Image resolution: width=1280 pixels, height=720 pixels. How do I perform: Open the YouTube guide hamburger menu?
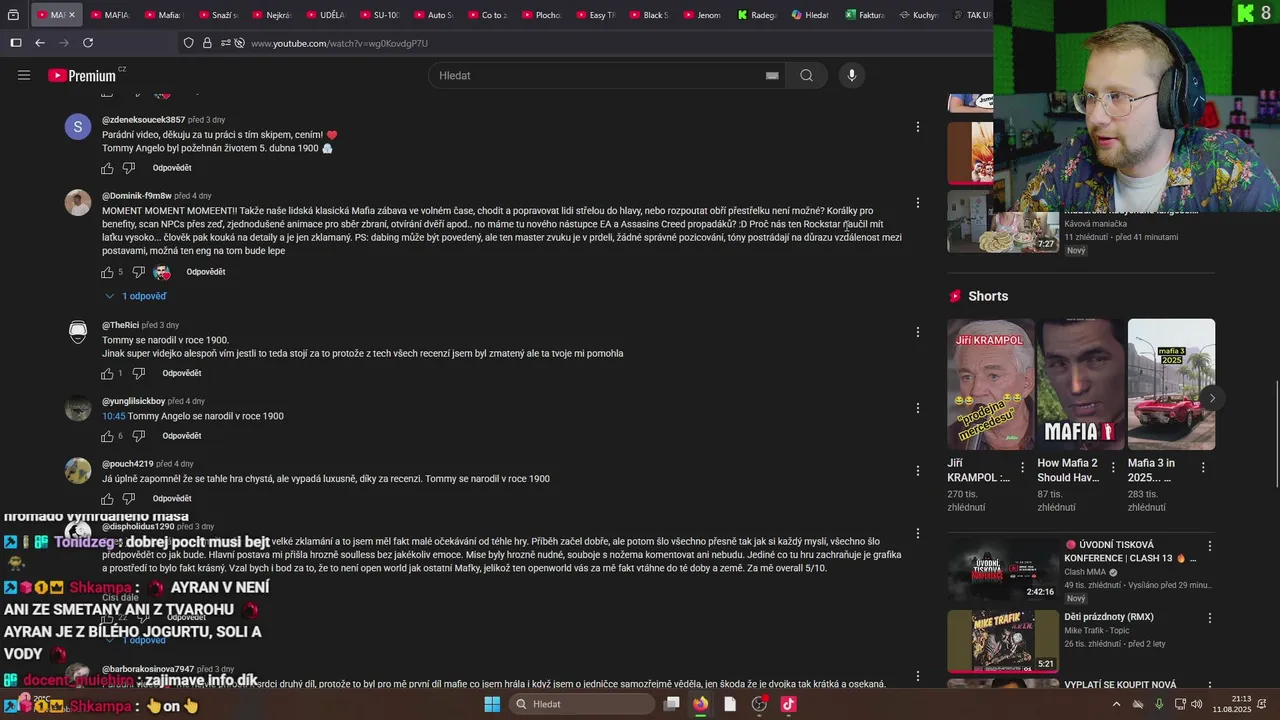[24, 75]
